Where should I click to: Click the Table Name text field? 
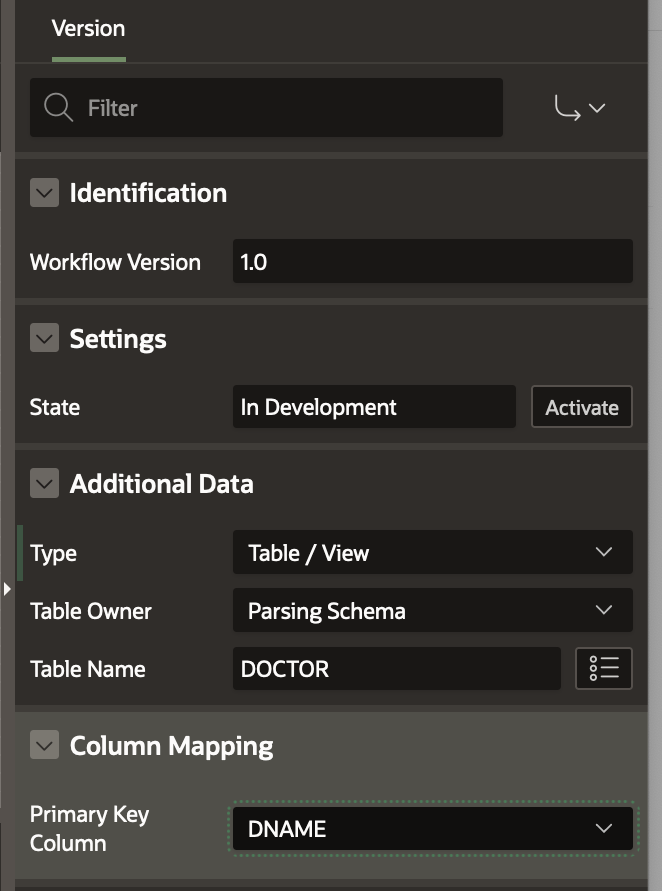coord(396,668)
